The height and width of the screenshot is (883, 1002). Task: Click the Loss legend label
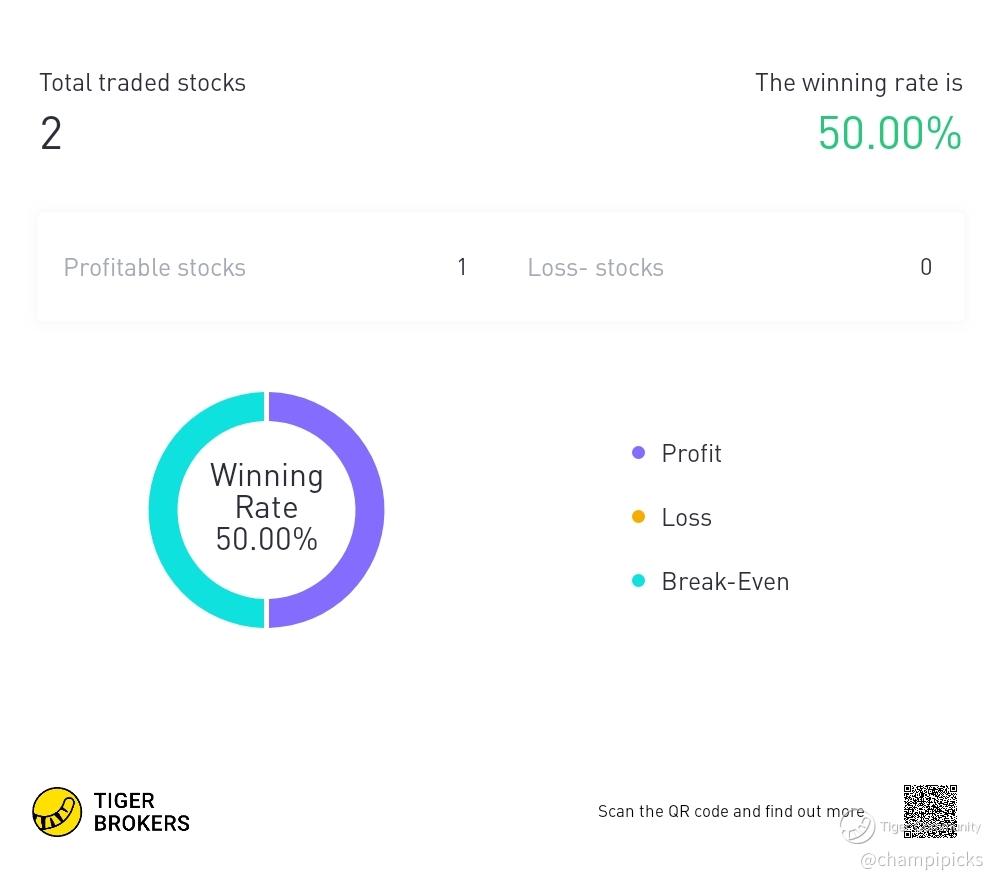tap(686, 517)
